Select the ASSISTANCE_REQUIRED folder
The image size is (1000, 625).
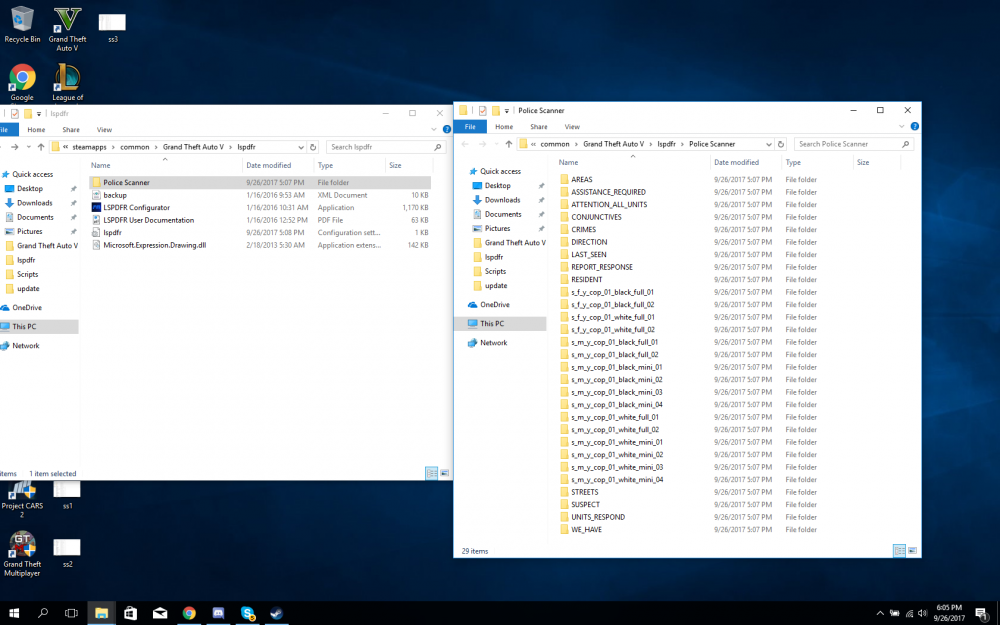click(x=608, y=192)
